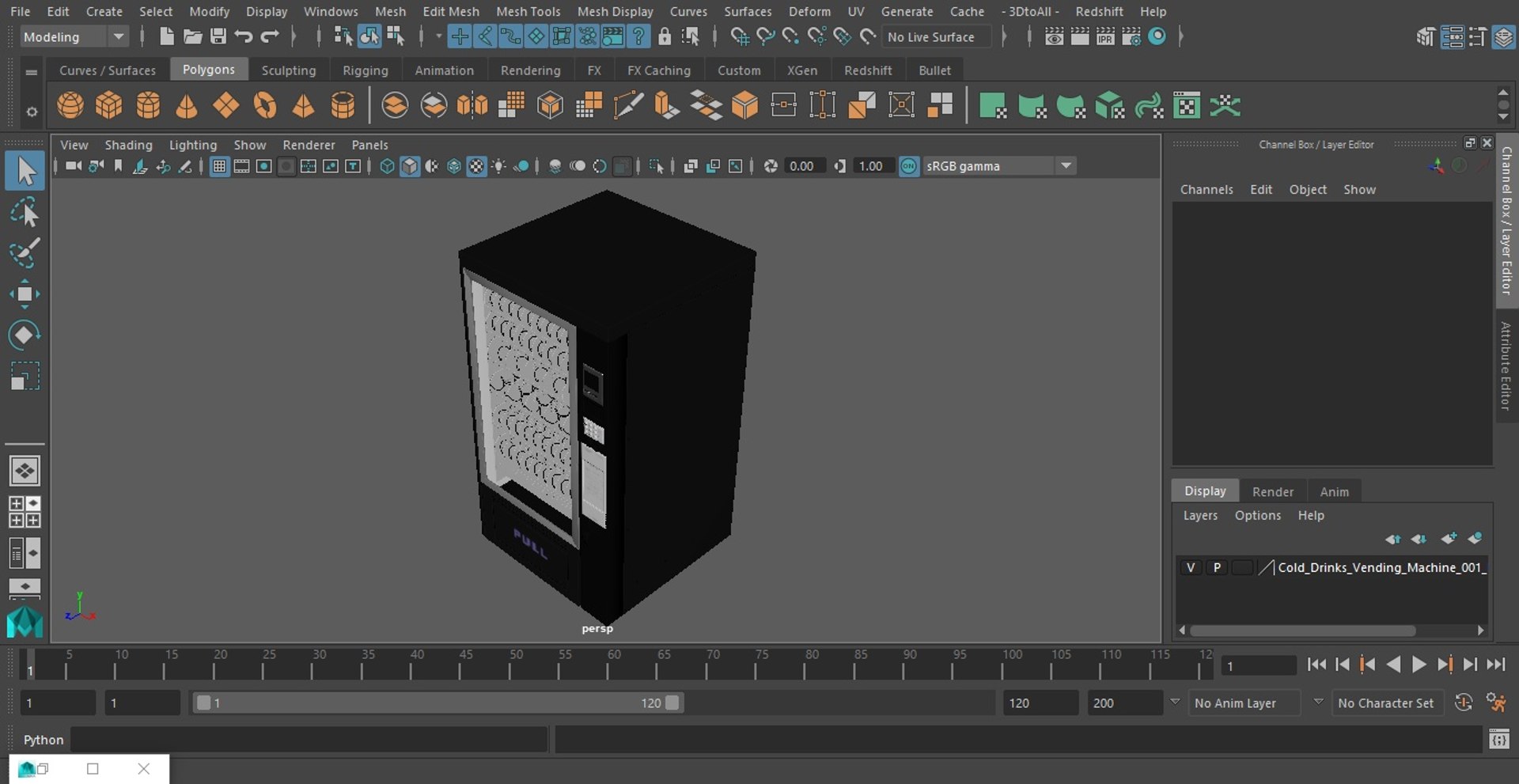Open the Mesh Tools menu
Screen dimensions: 1519x784
tap(528, 11)
